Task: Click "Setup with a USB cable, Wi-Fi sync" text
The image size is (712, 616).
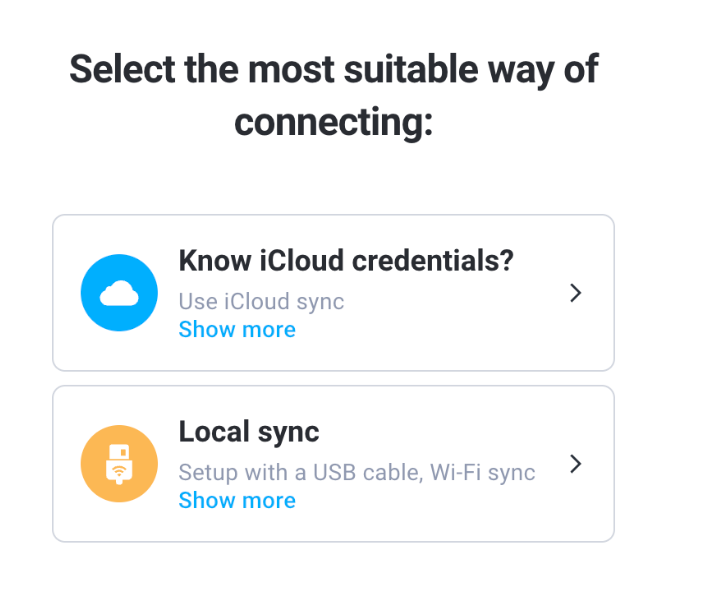Action: [x=357, y=473]
